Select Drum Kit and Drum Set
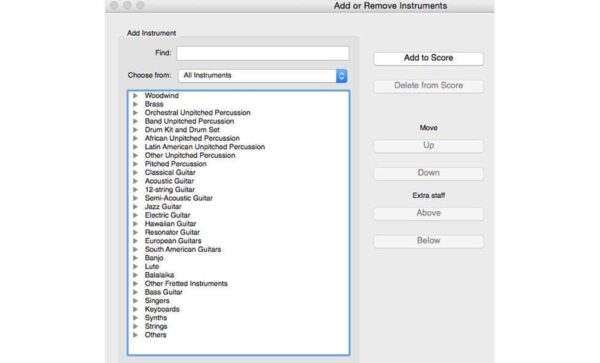The width and height of the screenshot is (600, 363). point(182,130)
